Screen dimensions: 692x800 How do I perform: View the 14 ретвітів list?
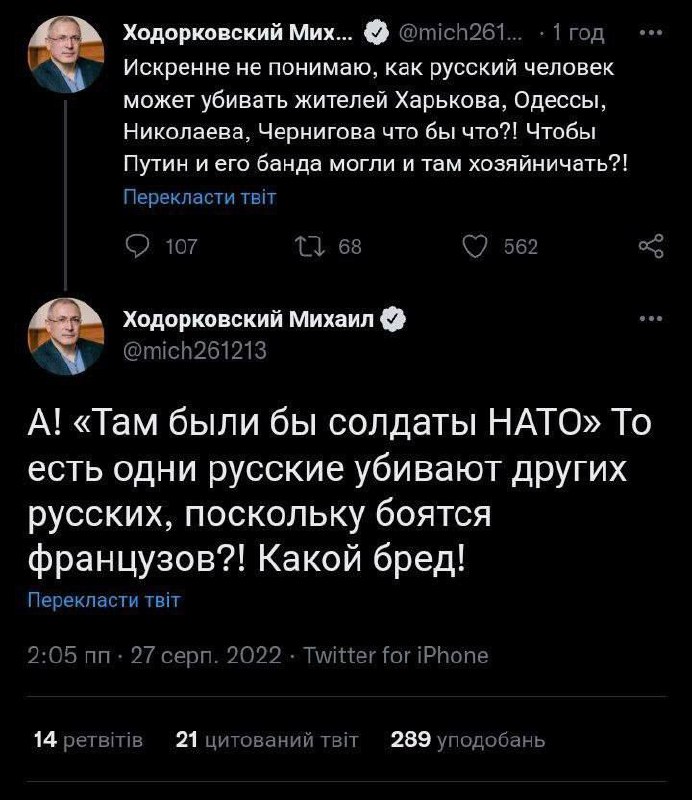click(88, 740)
